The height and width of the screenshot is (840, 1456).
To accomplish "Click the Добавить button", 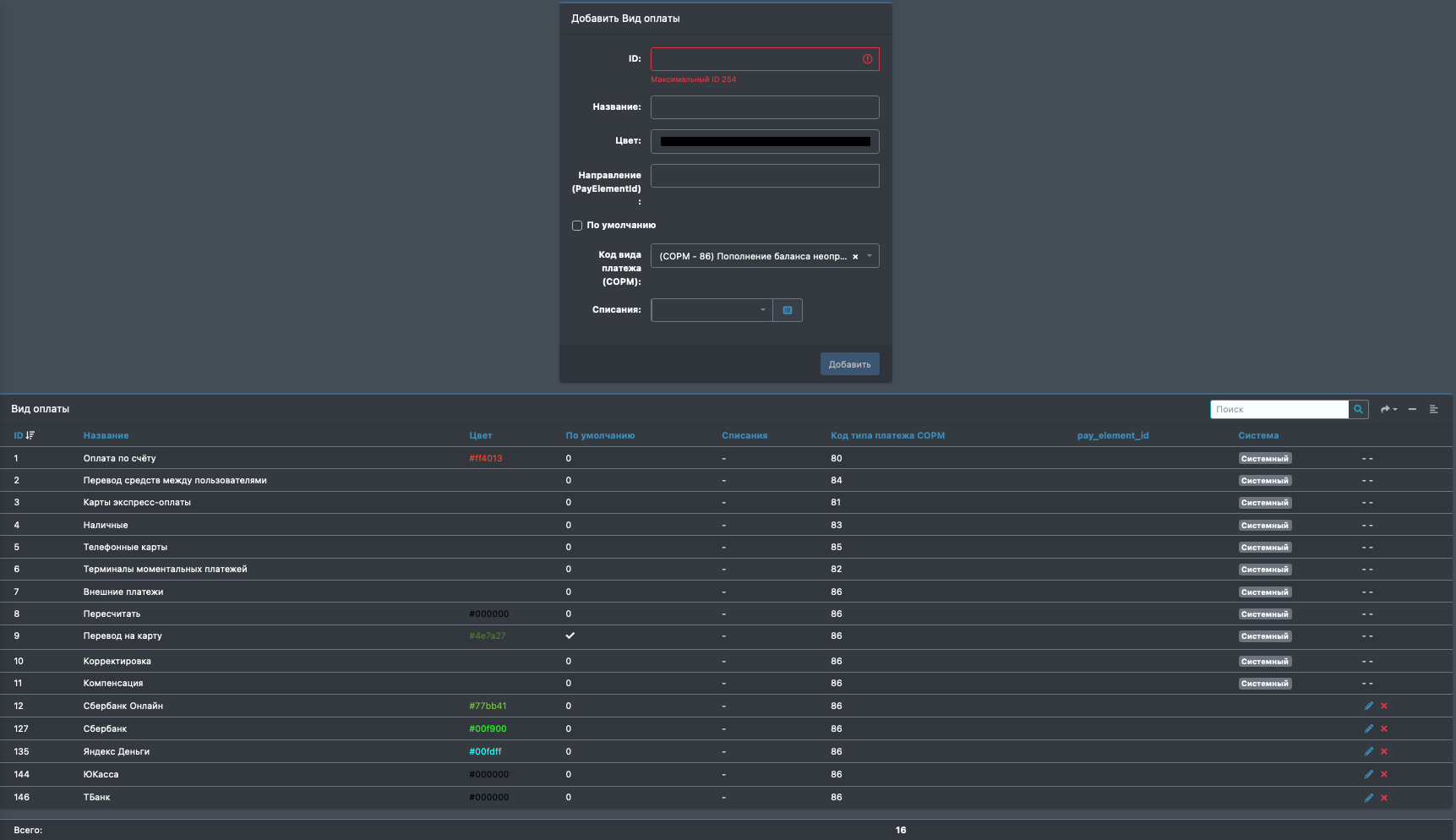I will tap(849, 364).
